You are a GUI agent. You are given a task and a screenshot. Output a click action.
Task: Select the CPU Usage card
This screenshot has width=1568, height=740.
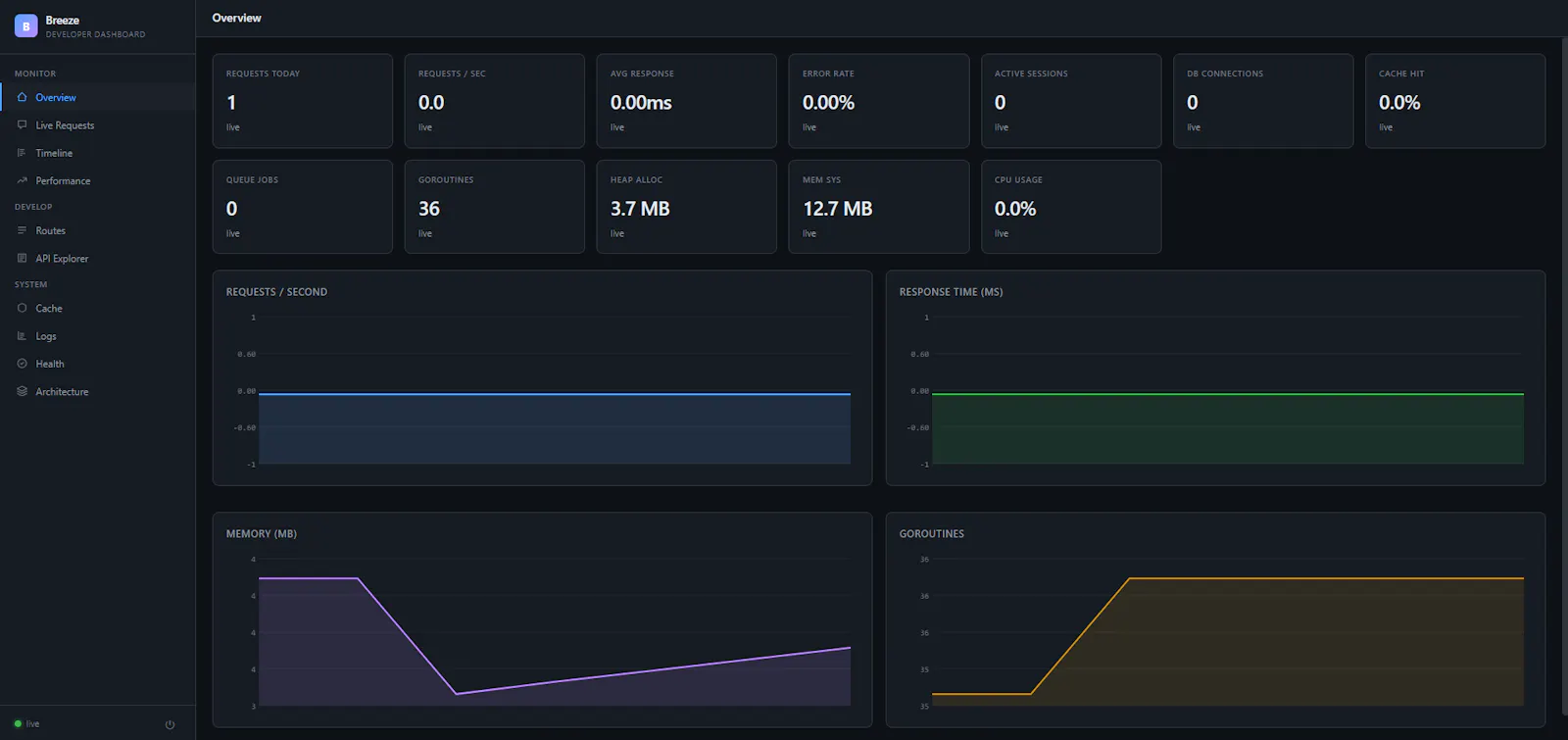point(1071,207)
